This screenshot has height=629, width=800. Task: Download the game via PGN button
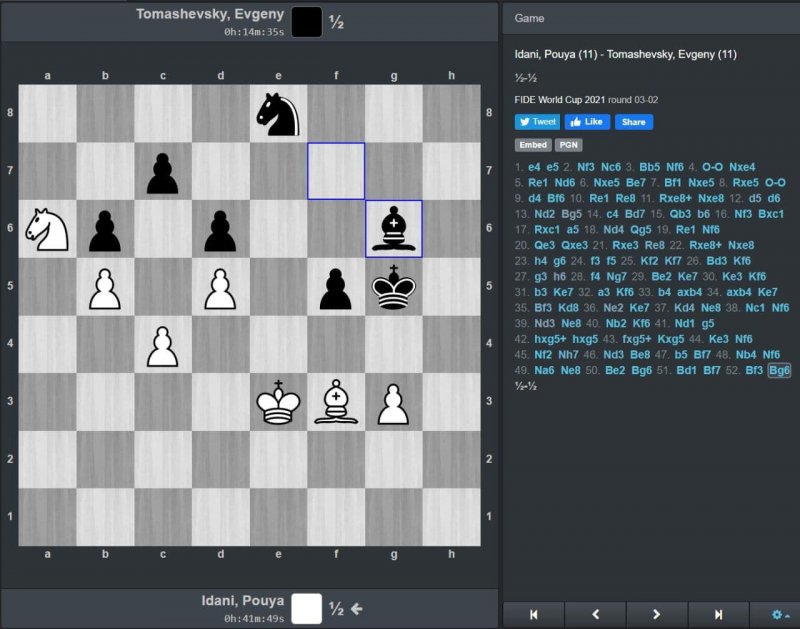click(567, 145)
